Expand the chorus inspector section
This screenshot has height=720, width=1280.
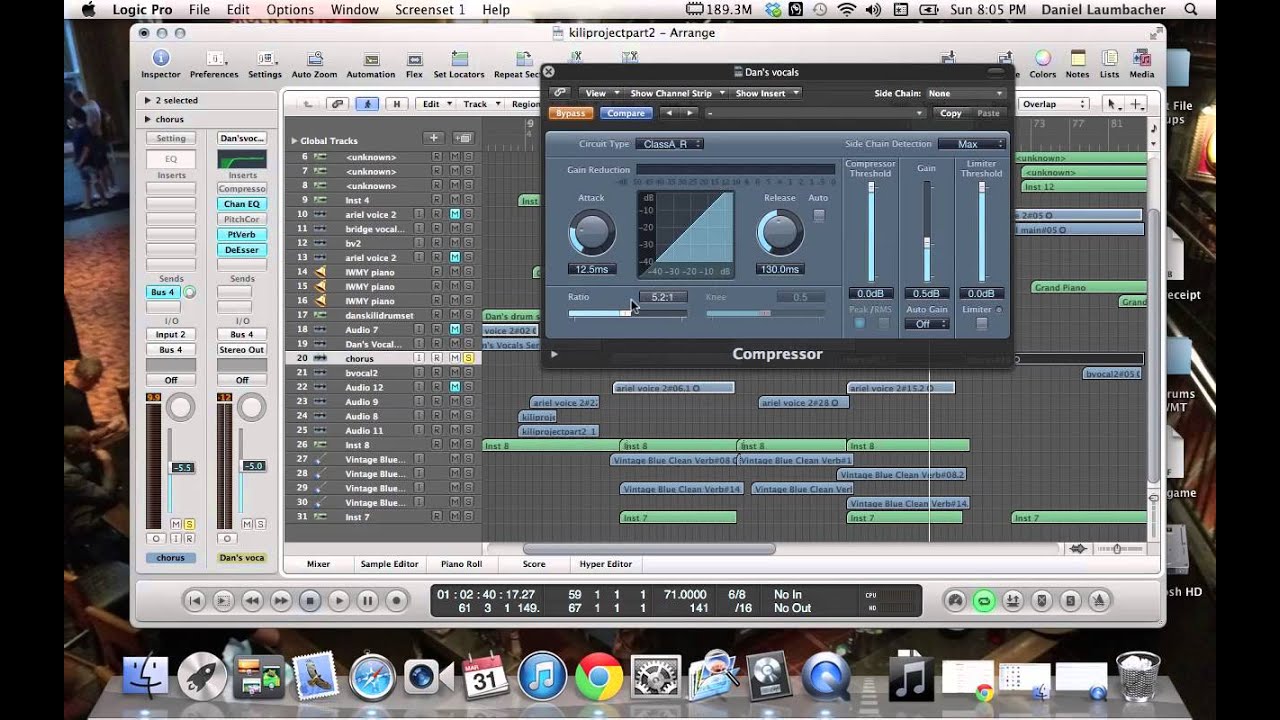pos(148,119)
